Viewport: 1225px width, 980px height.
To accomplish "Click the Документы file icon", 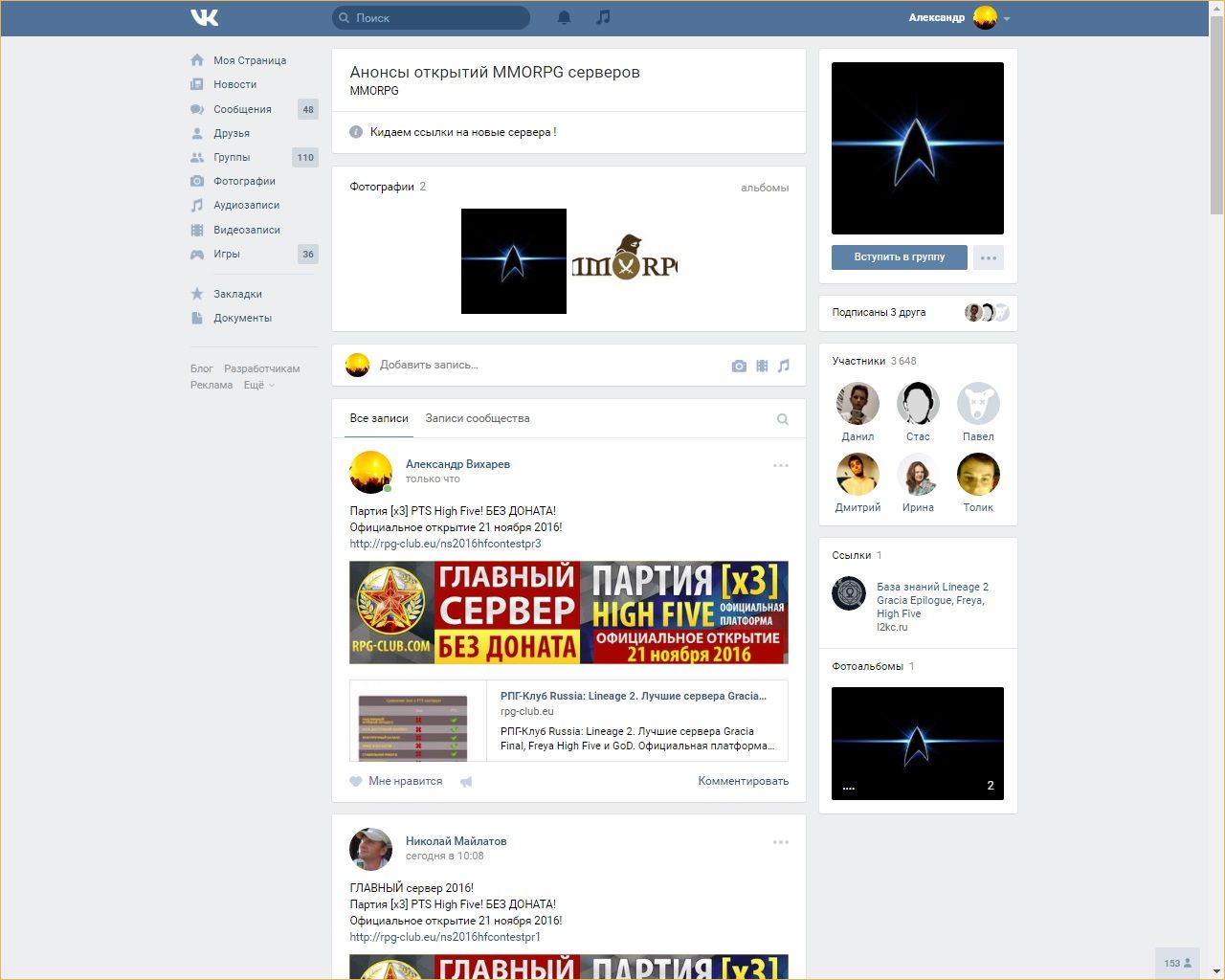I will point(197,318).
